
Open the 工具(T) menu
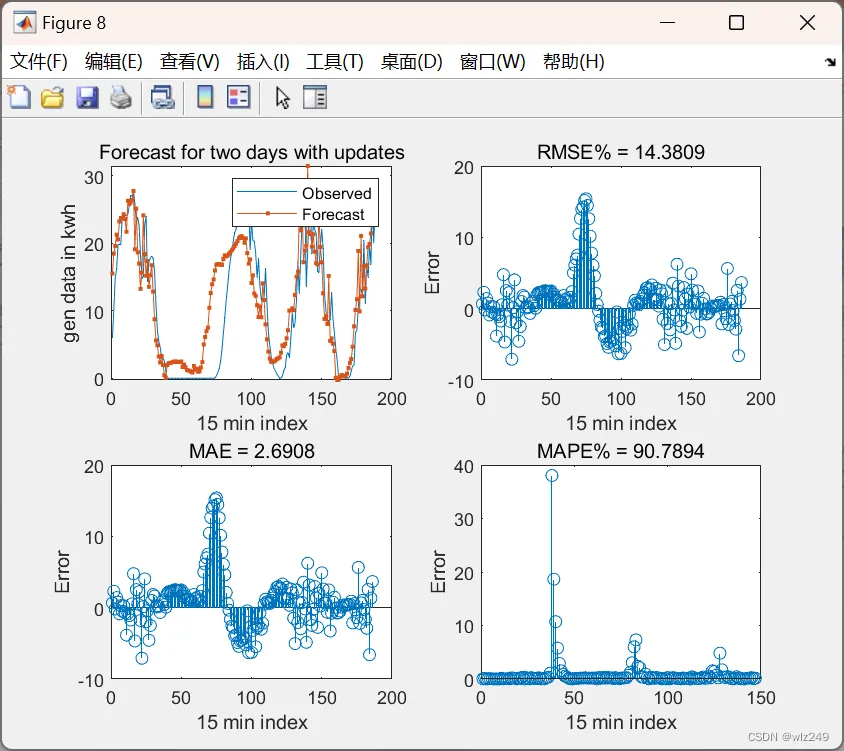[x=335, y=61]
